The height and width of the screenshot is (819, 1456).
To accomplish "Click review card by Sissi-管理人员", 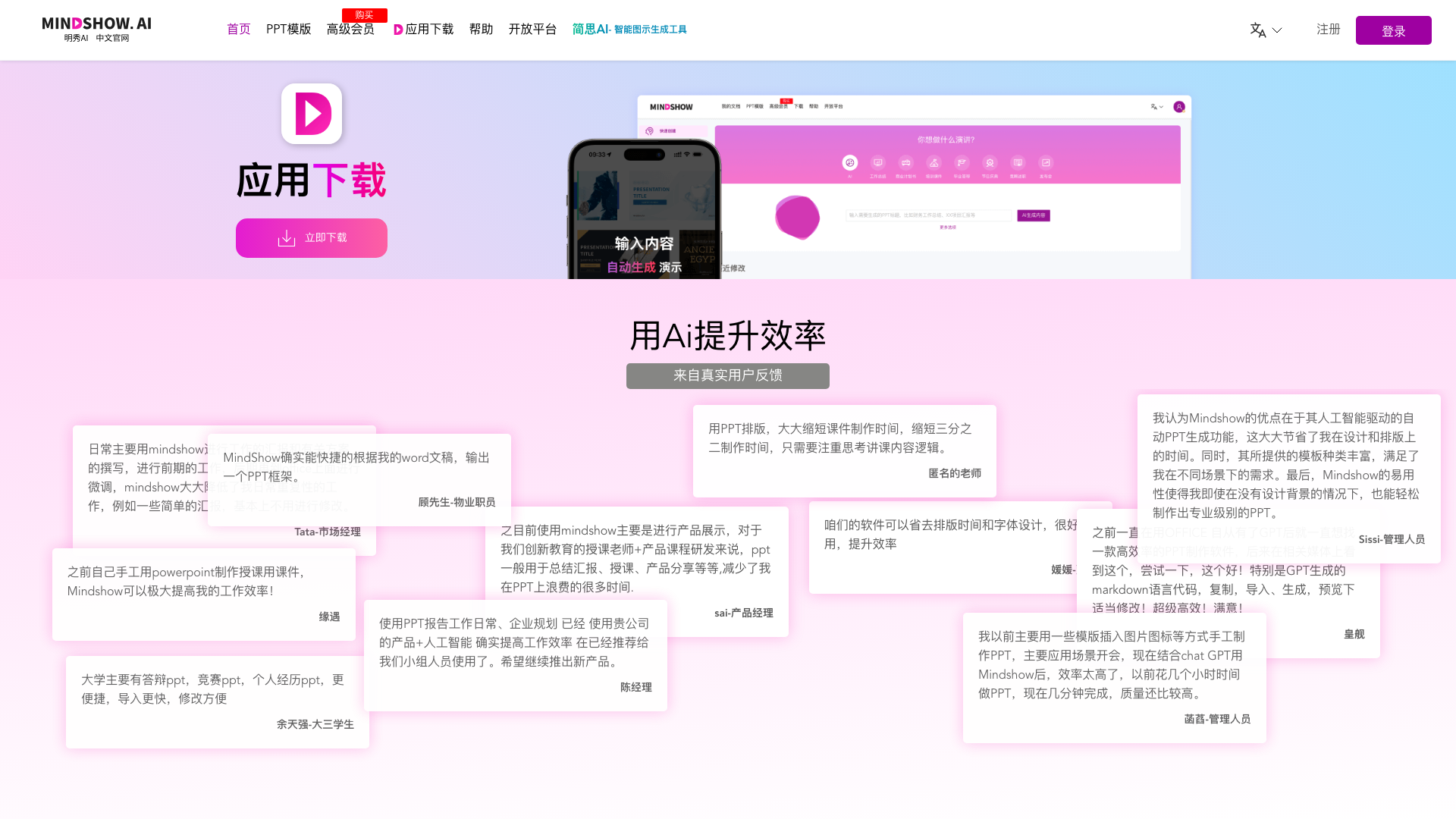I will point(1289,479).
